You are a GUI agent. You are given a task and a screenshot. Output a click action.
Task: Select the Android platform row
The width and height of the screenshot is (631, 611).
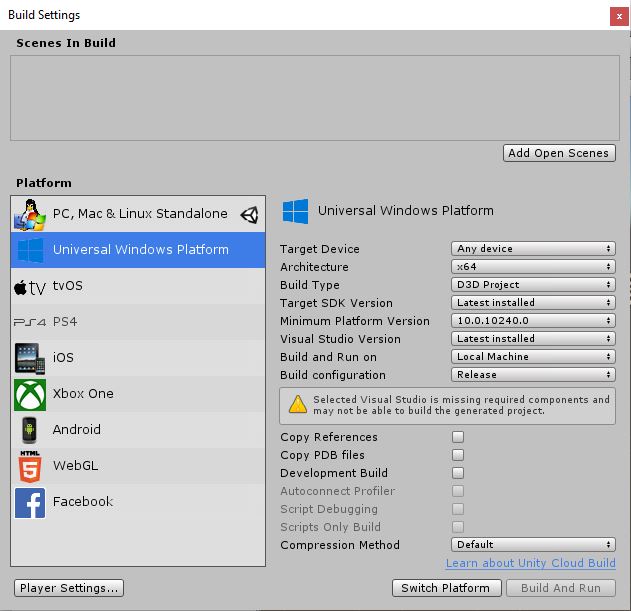pos(138,430)
